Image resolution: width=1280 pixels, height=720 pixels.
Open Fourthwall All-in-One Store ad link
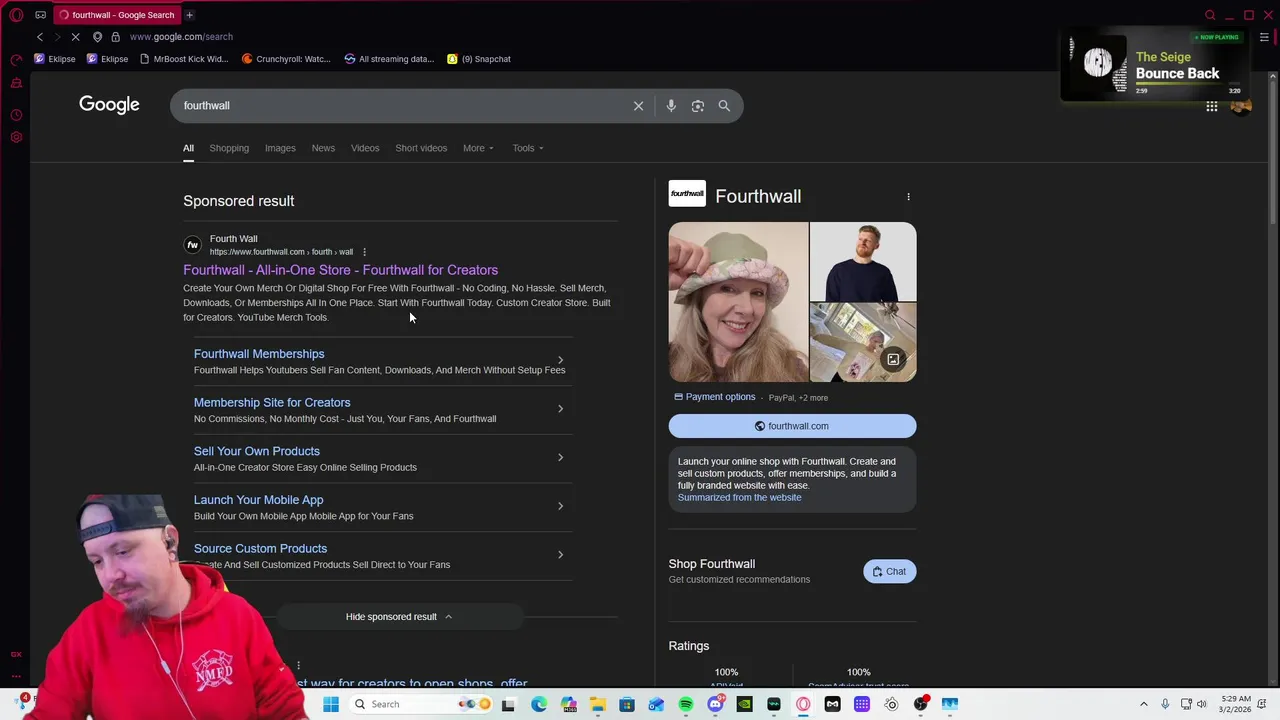click(x=340, y=270)
